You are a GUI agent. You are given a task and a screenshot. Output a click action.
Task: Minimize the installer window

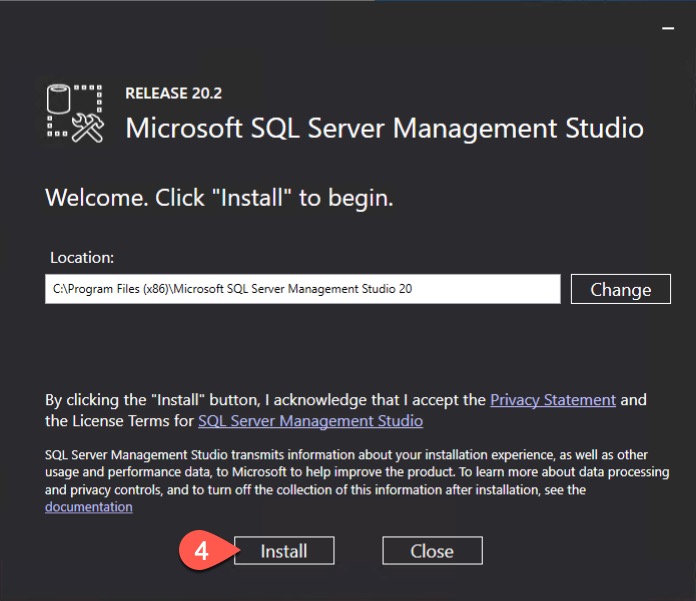click(668, 29)
